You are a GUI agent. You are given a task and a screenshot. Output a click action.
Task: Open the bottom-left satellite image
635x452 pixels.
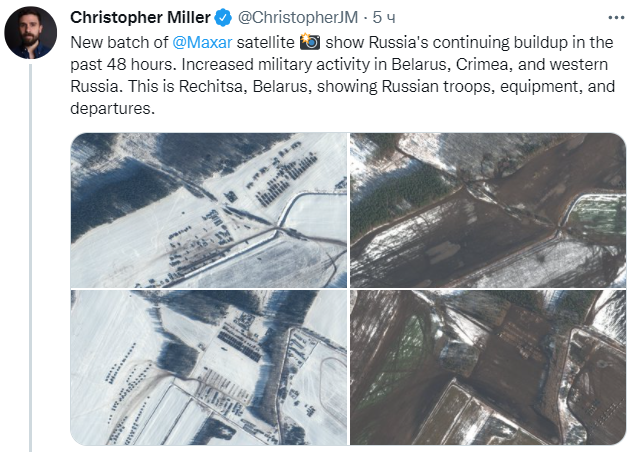[x=208, y=367]
